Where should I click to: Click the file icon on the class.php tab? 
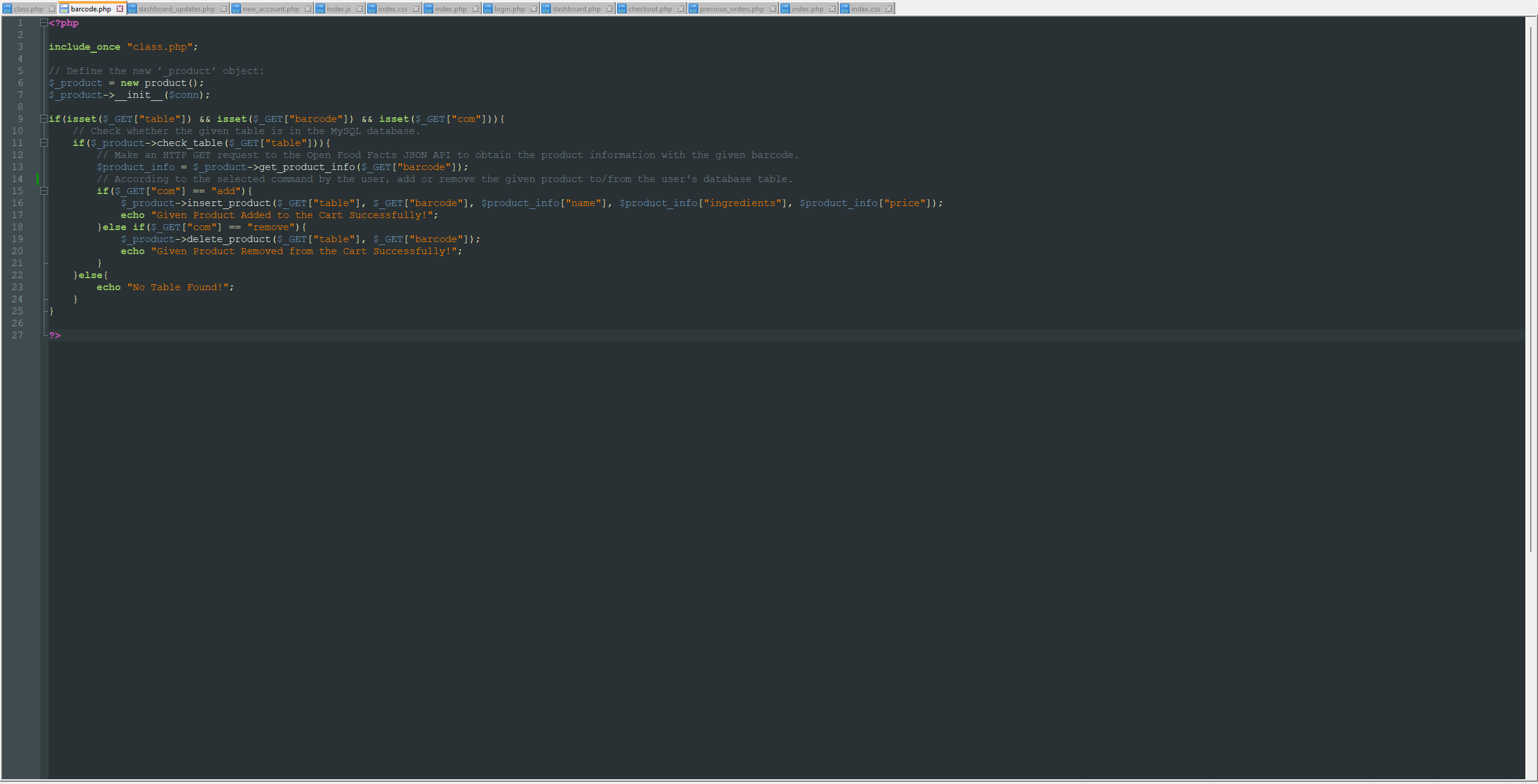point(7,8)
